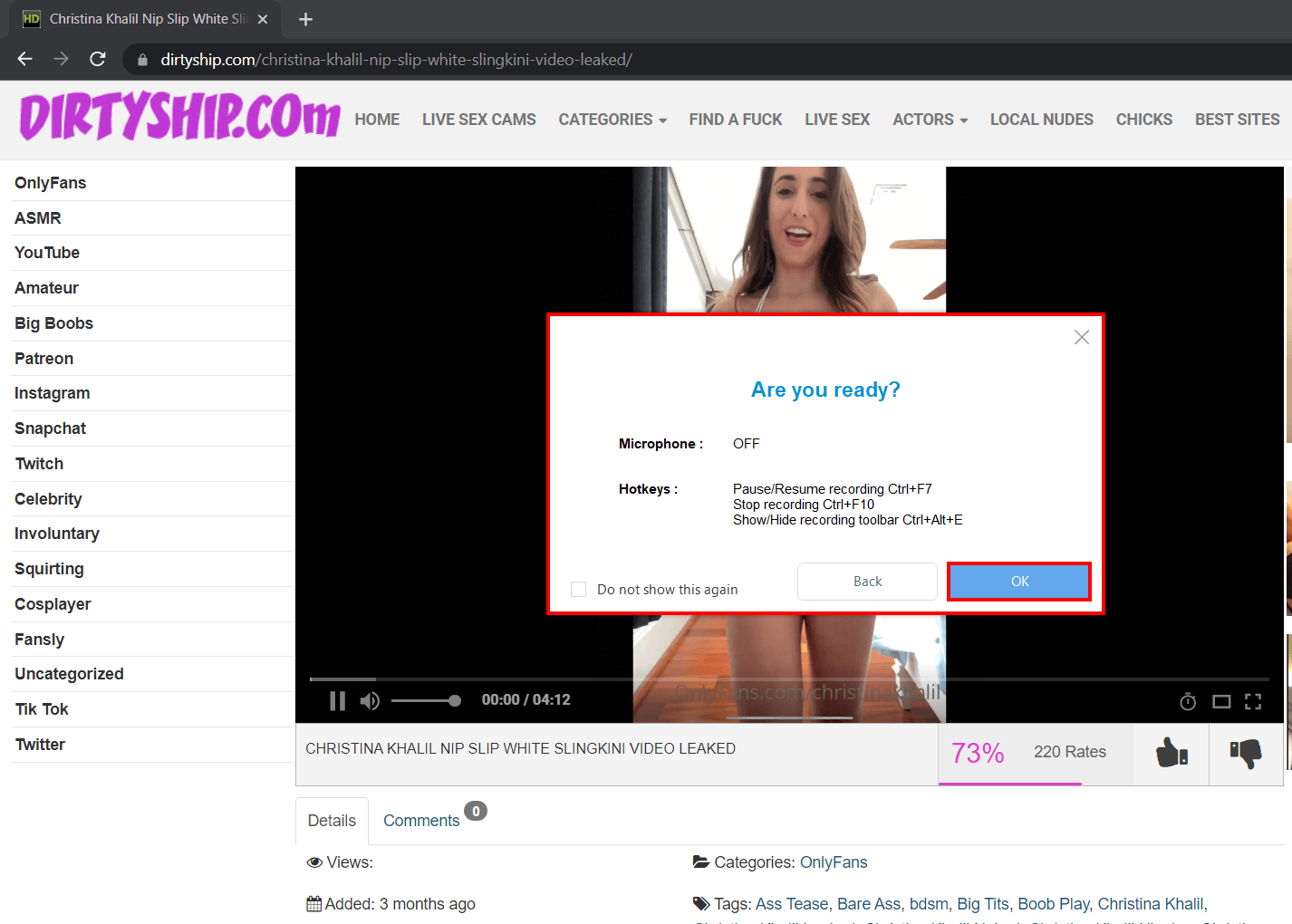Close the current browser tab
1292x924 pixels.
(263, 19)
